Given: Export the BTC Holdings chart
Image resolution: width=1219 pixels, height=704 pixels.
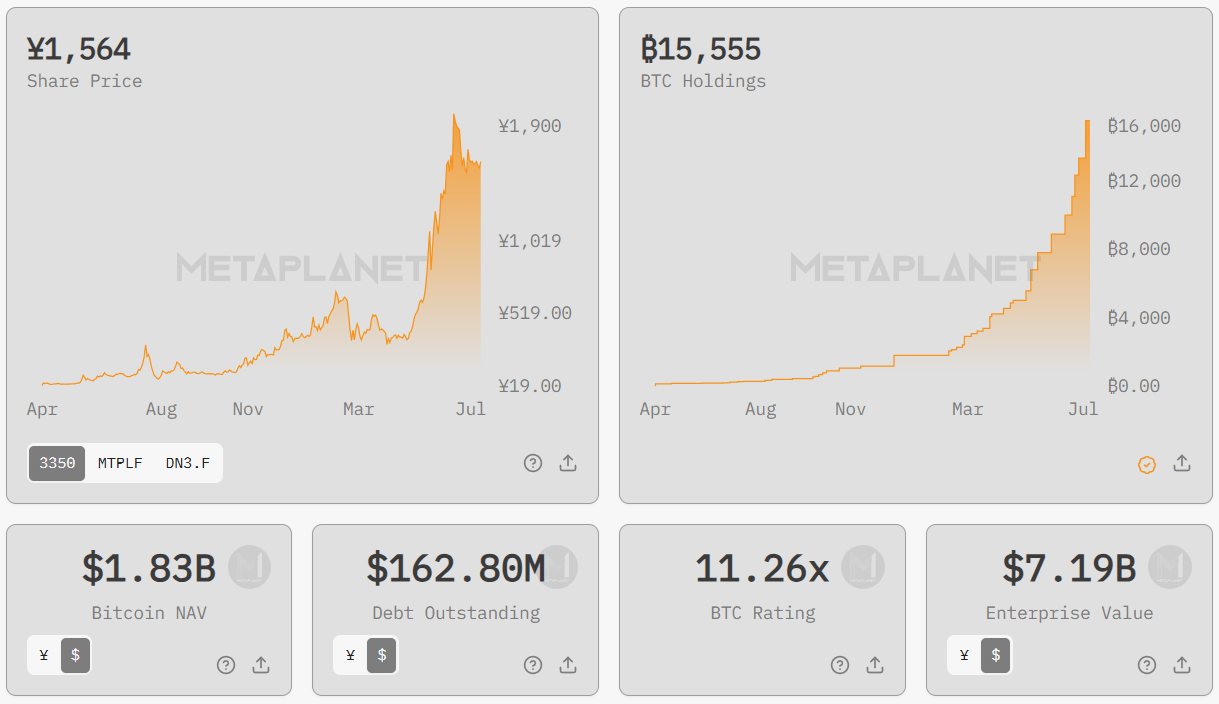Looking at the screenshot, I should coord(1182,464).
